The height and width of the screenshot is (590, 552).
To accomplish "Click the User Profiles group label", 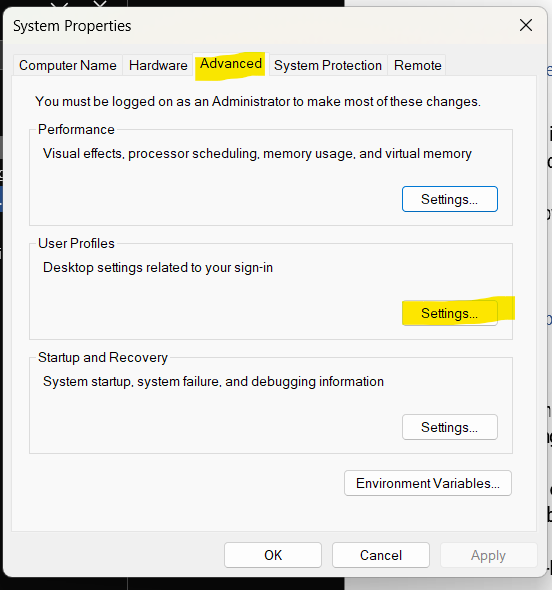I will [76, 243].
